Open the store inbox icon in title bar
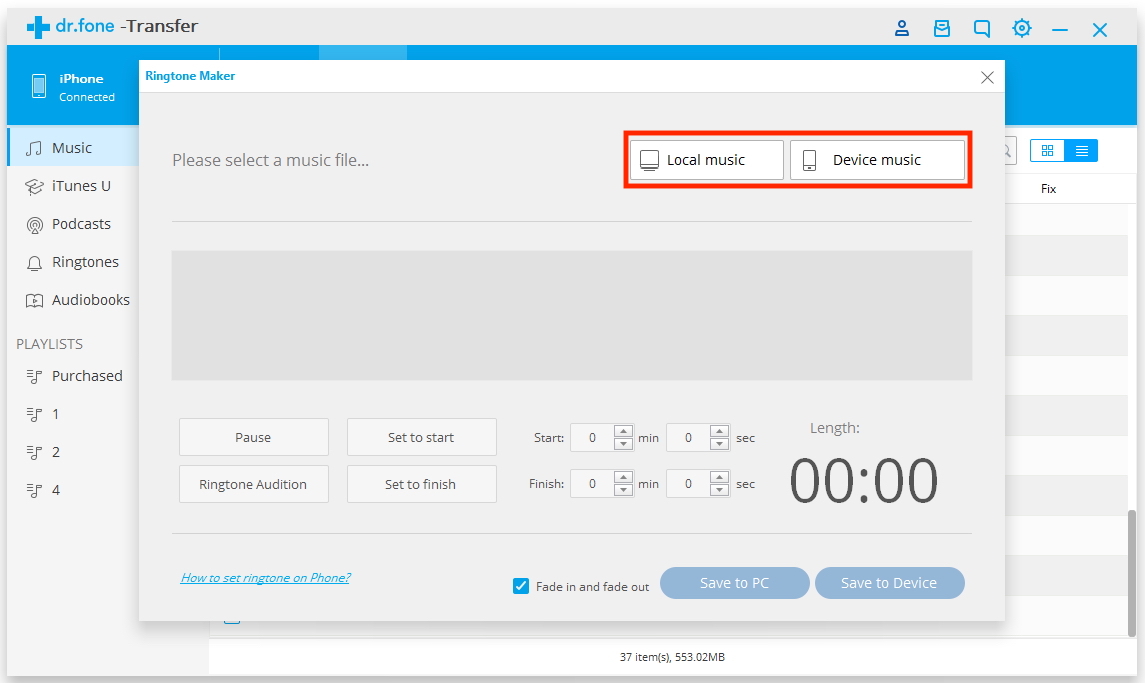The image size is (1145, 683). (942, 28)
